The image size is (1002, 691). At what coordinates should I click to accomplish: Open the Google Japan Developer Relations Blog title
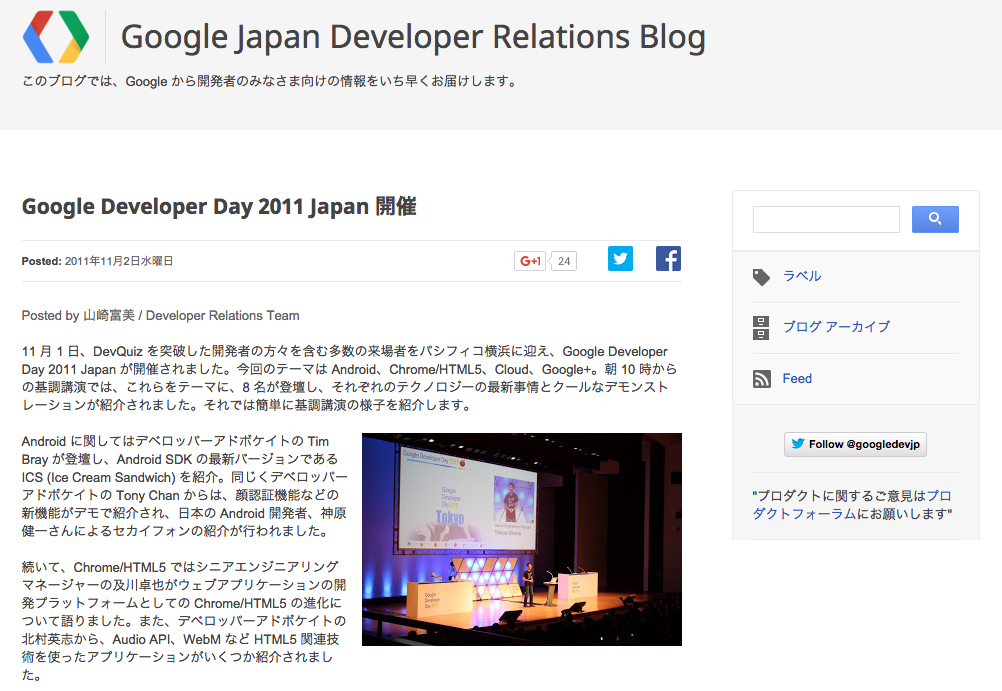pos(413,37)
